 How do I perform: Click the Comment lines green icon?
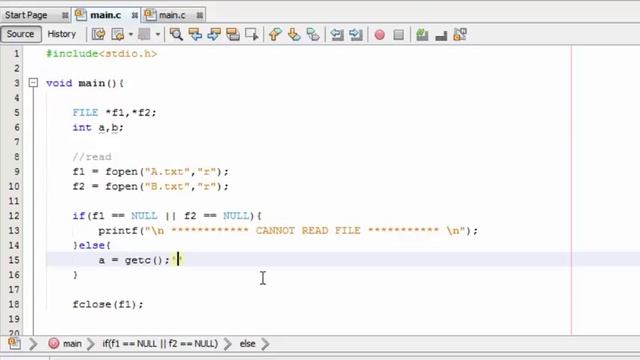(422, 34)
